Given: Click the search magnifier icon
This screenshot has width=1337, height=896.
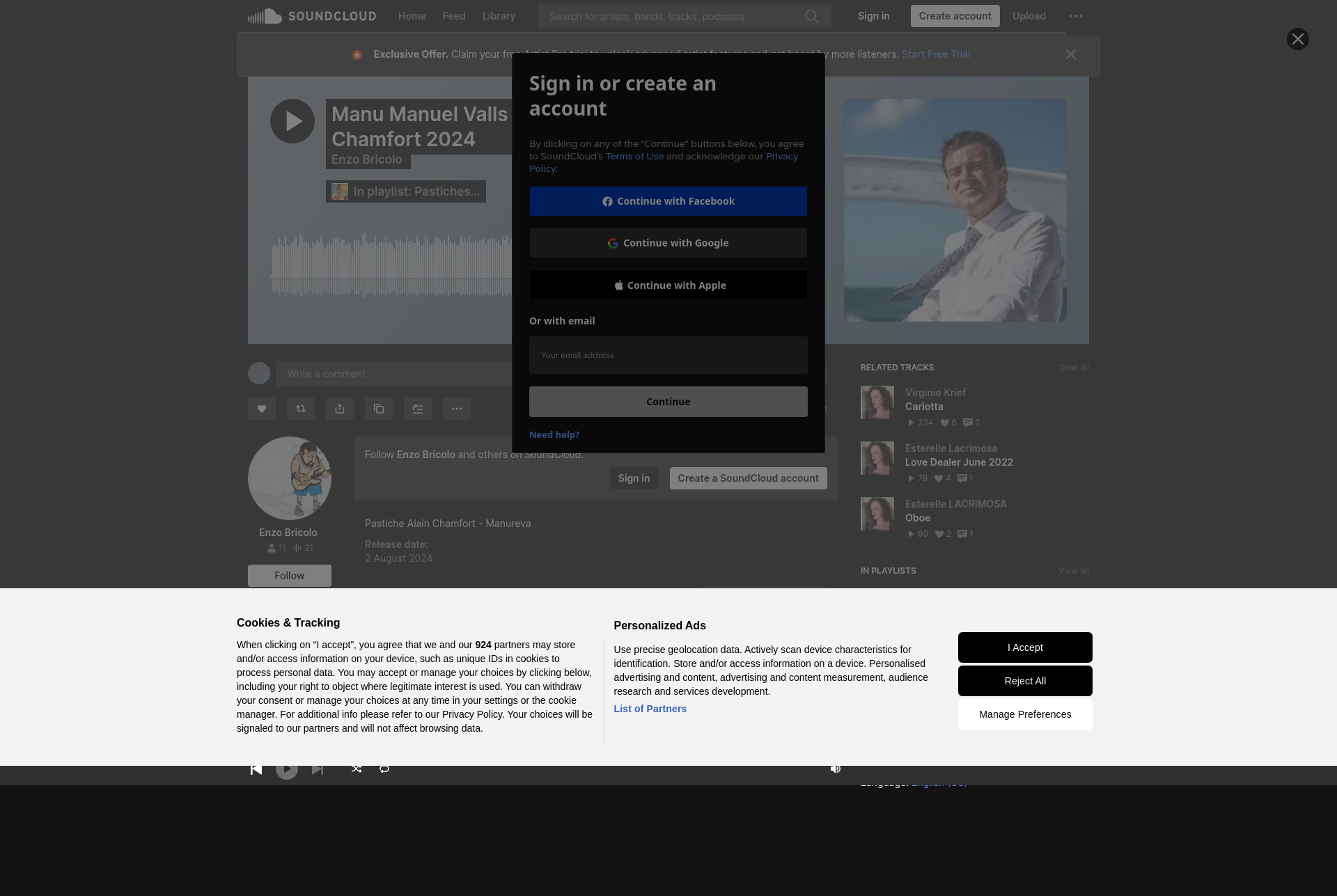Looking at the screenshot, I should (x=811, y=16).
